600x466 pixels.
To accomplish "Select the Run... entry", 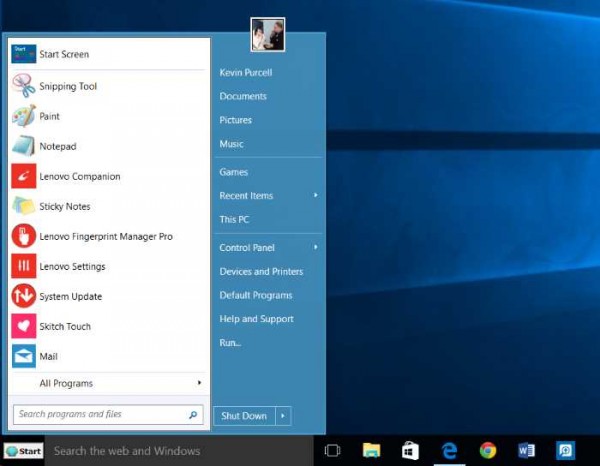I will (230, 343).
